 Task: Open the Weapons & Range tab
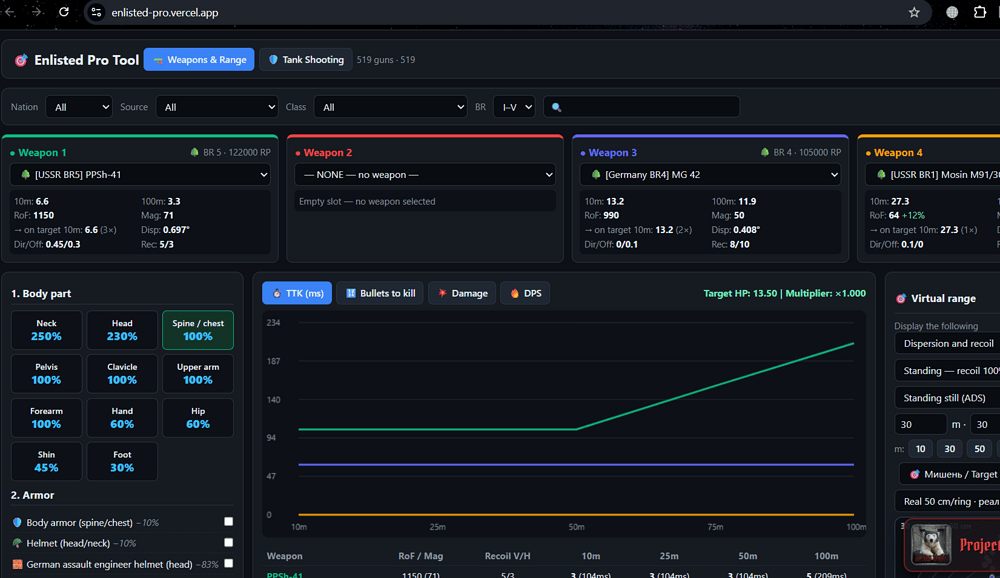click(199, 60)
